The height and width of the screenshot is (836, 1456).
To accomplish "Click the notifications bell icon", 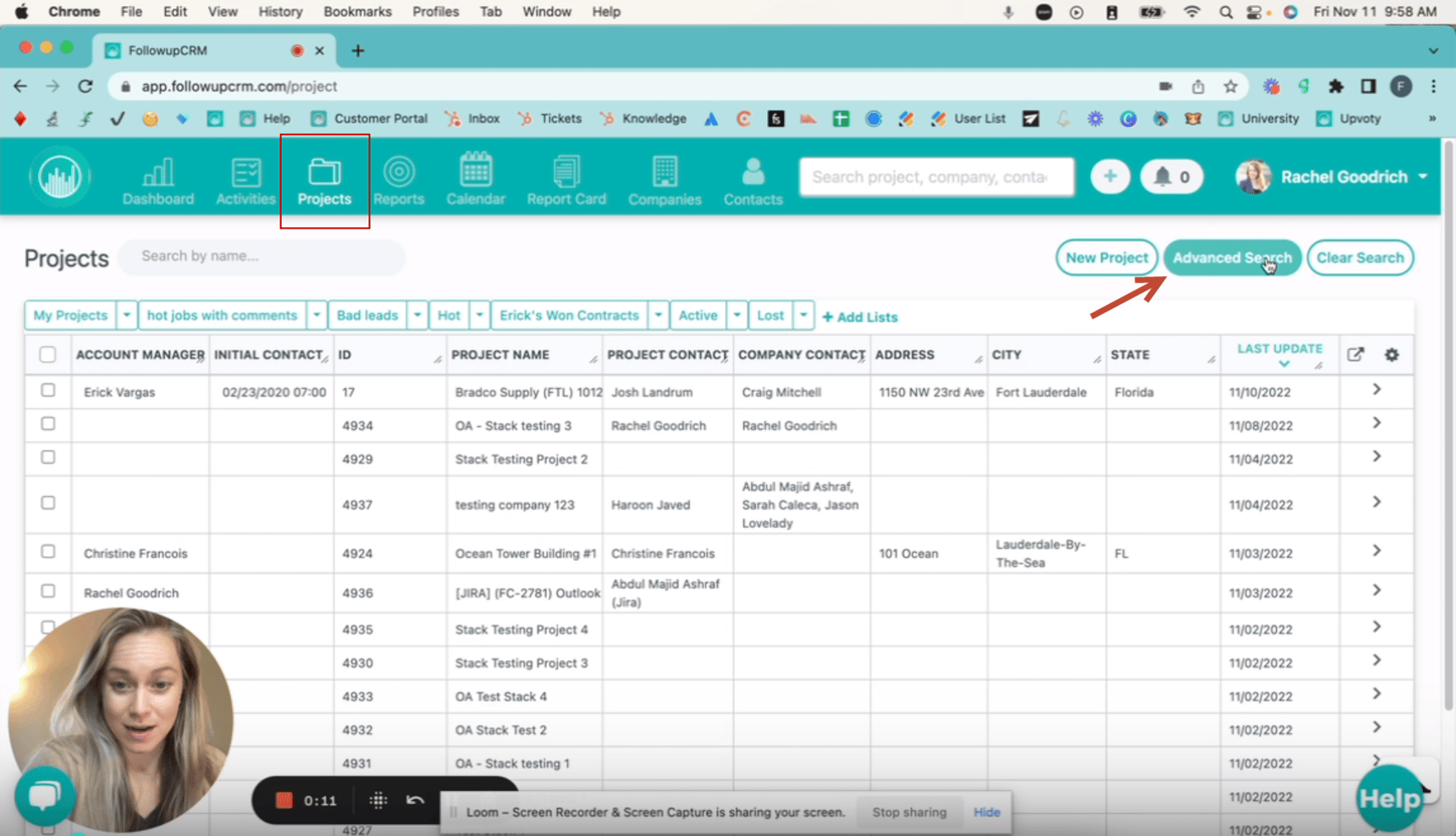I will click(1163, 176).
